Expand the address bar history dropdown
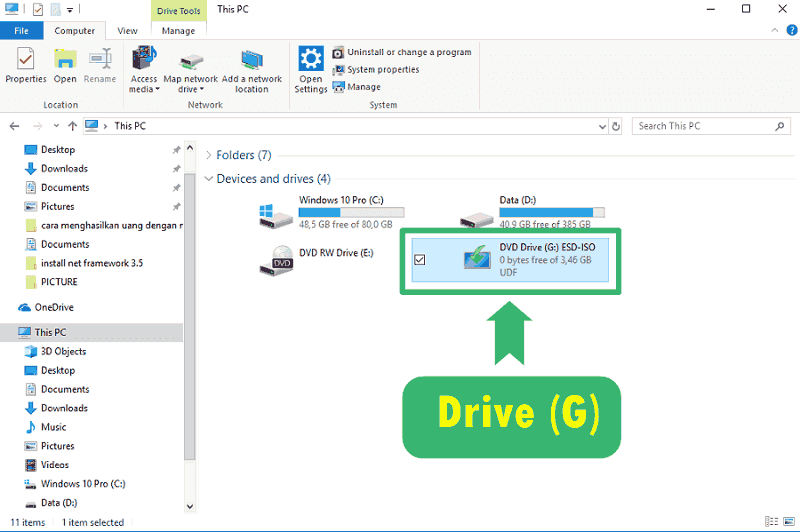 tap(602, 126)
